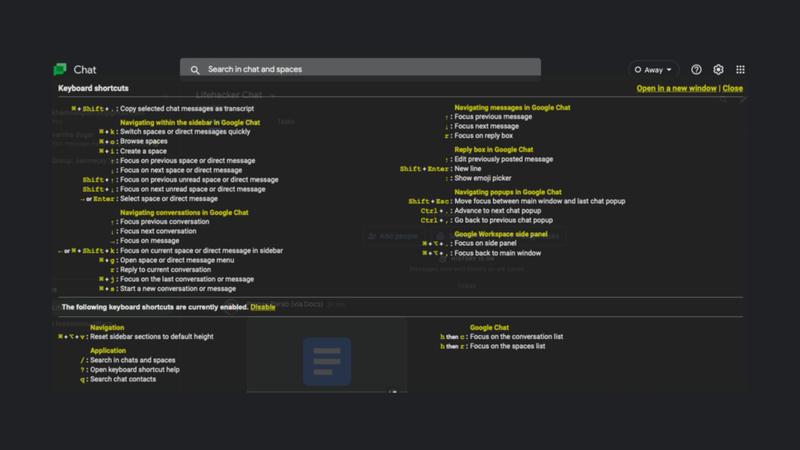Click 'Switch spaces or direct messages quickly' text
The width and height of the screenshot is (800, 450).
tap(185, 132)
